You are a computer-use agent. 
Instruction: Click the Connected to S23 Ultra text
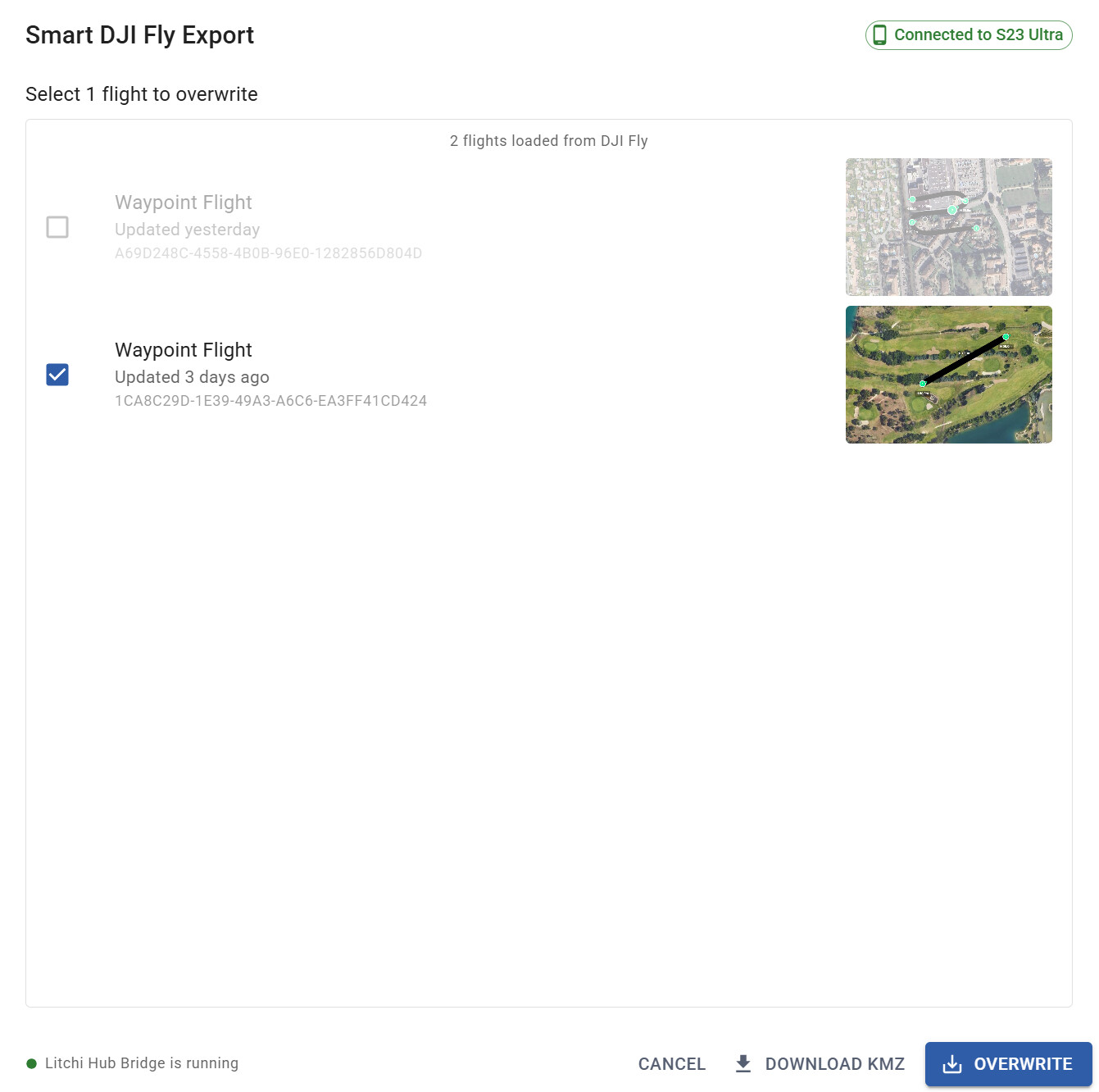978,35
